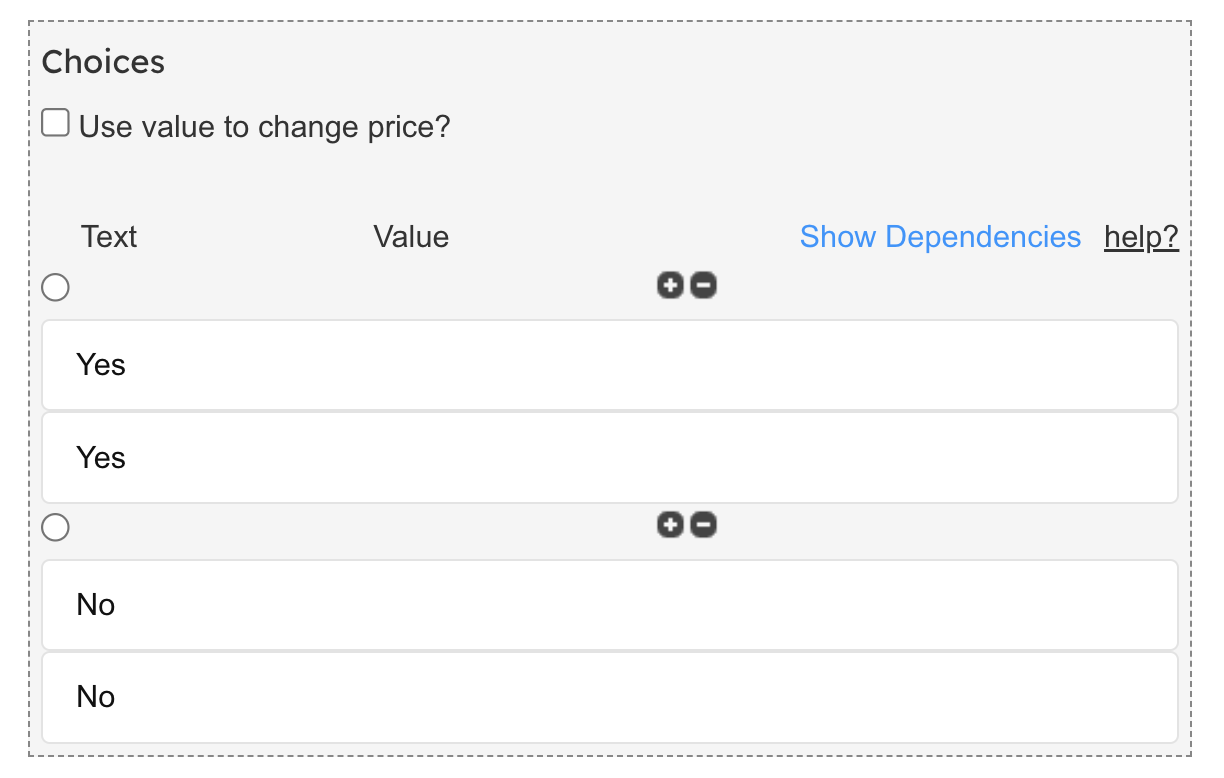Add a choice after the No option

coord(670,525)
